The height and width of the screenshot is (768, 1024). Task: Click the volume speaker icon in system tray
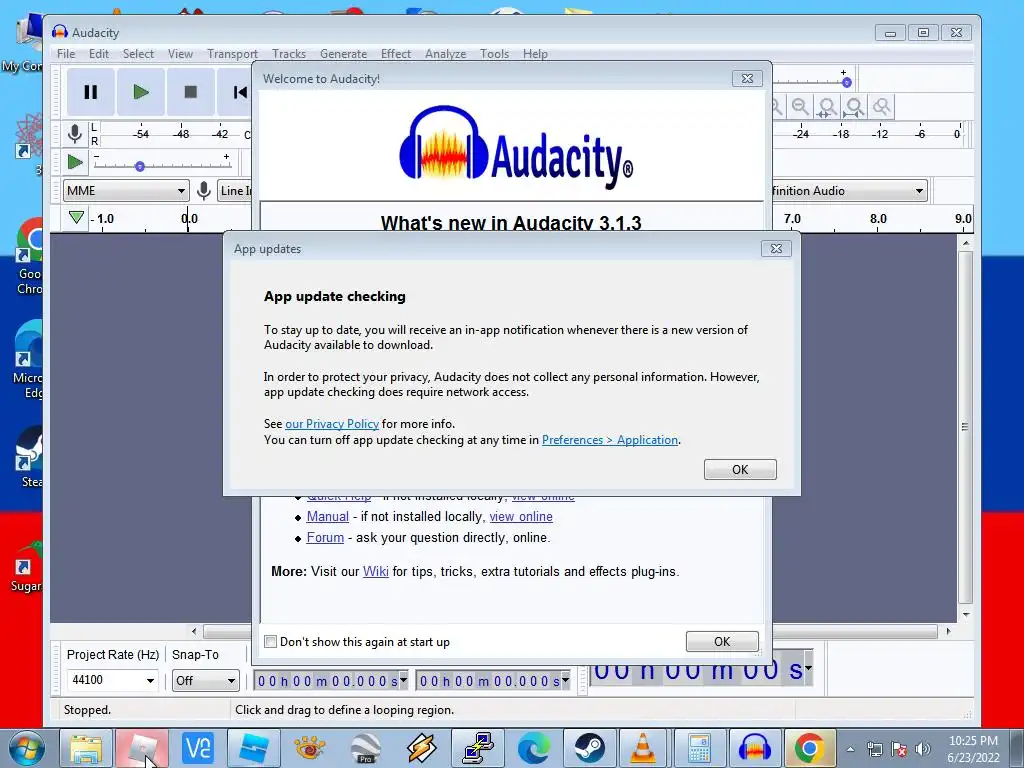click(923, 749)
